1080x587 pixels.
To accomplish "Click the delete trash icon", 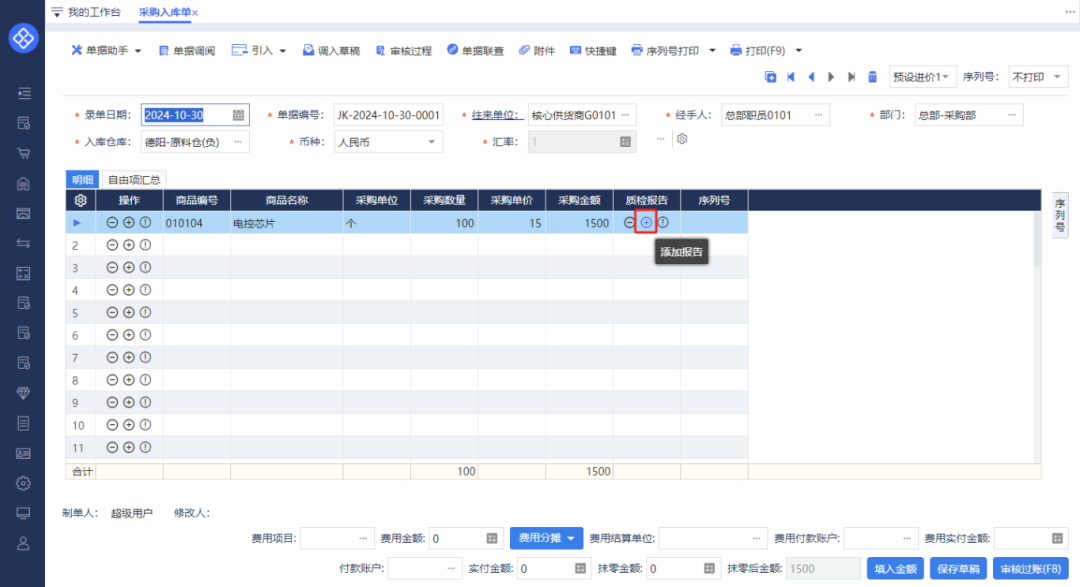I will click(872, 76).
